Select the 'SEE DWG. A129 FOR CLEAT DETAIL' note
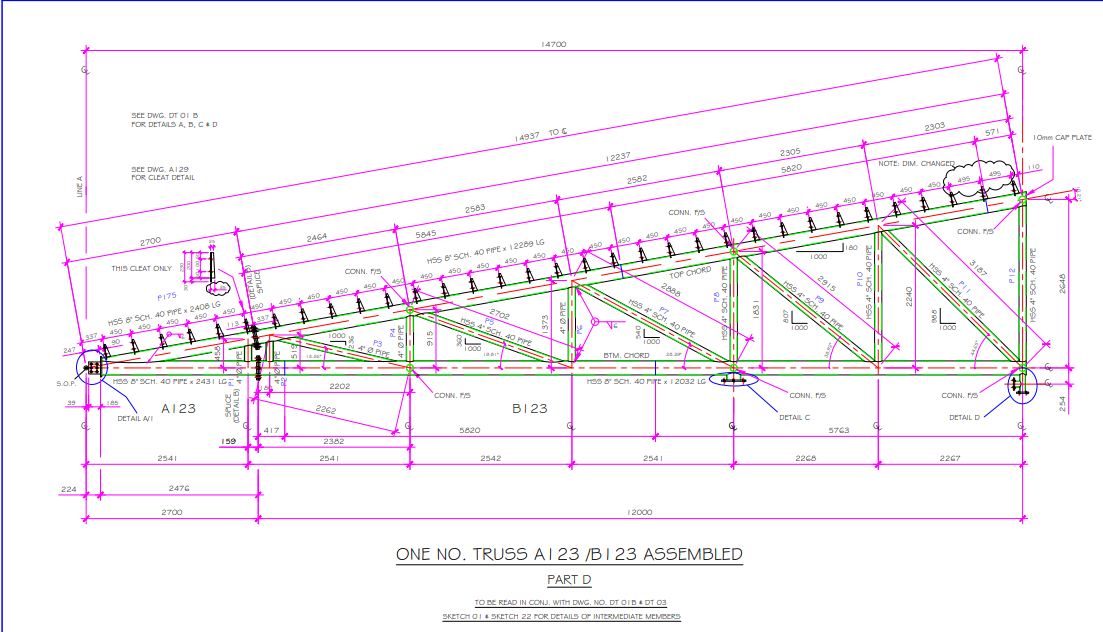The image size is (1103, 632). coord(163,173)
